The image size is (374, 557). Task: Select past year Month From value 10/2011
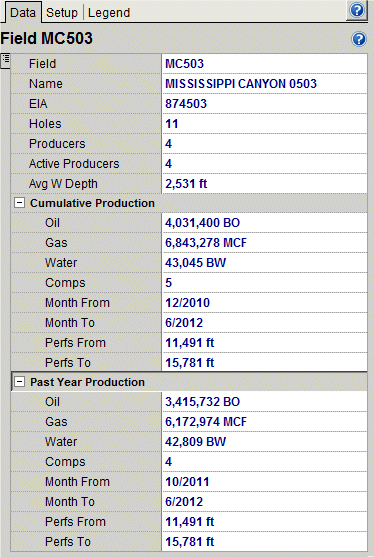(187, 482)
